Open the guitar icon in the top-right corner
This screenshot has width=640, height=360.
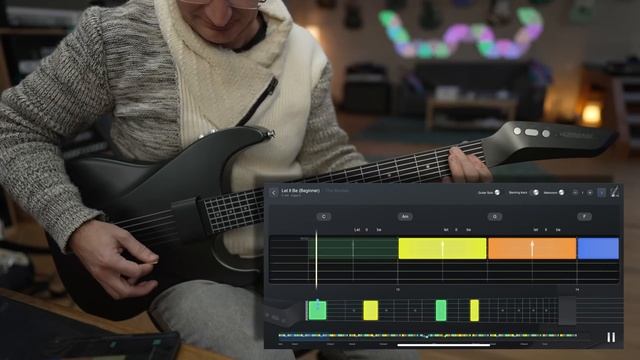(614, 192)
